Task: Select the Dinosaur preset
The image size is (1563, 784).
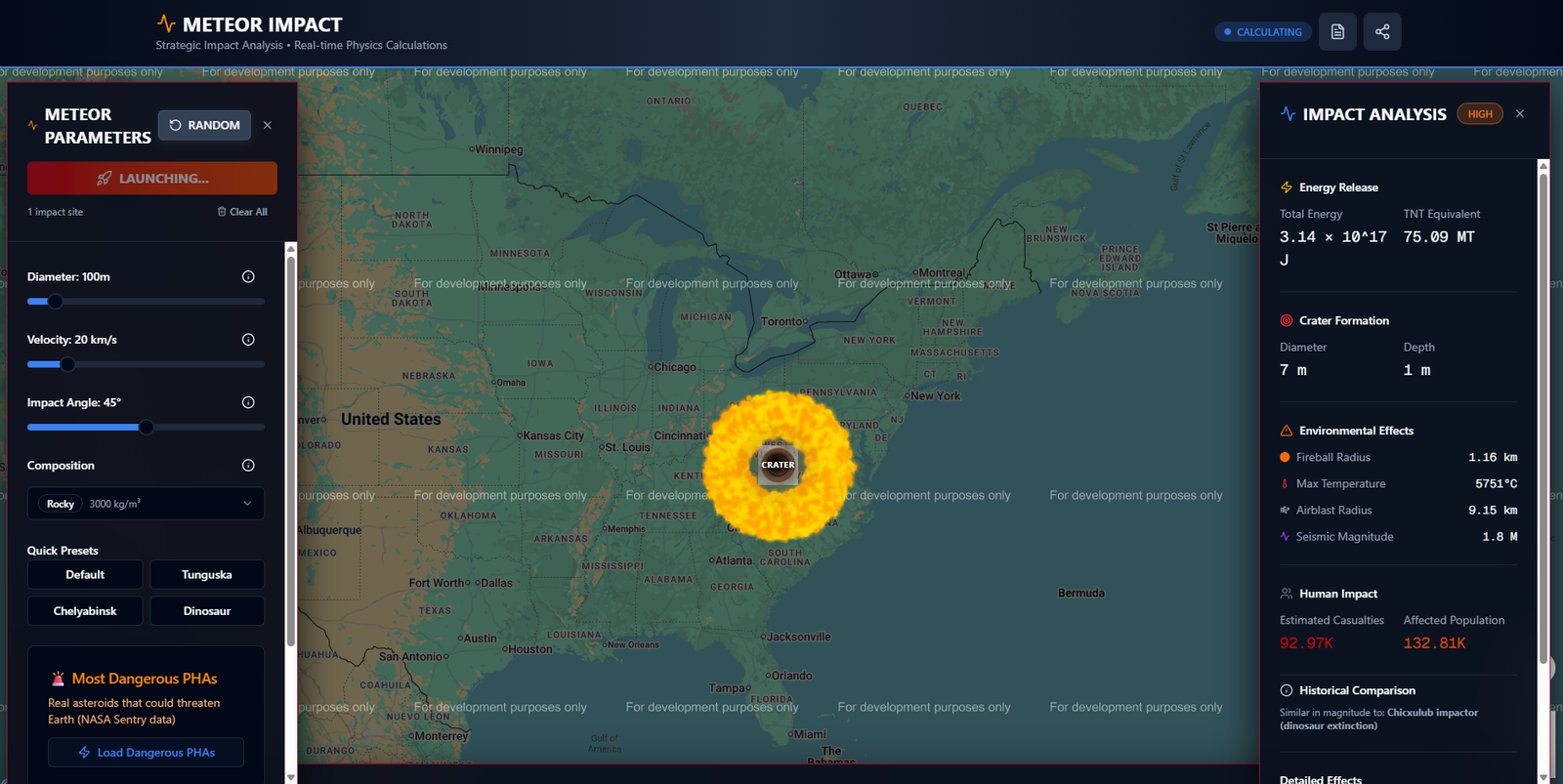Action: pos(207,611)
